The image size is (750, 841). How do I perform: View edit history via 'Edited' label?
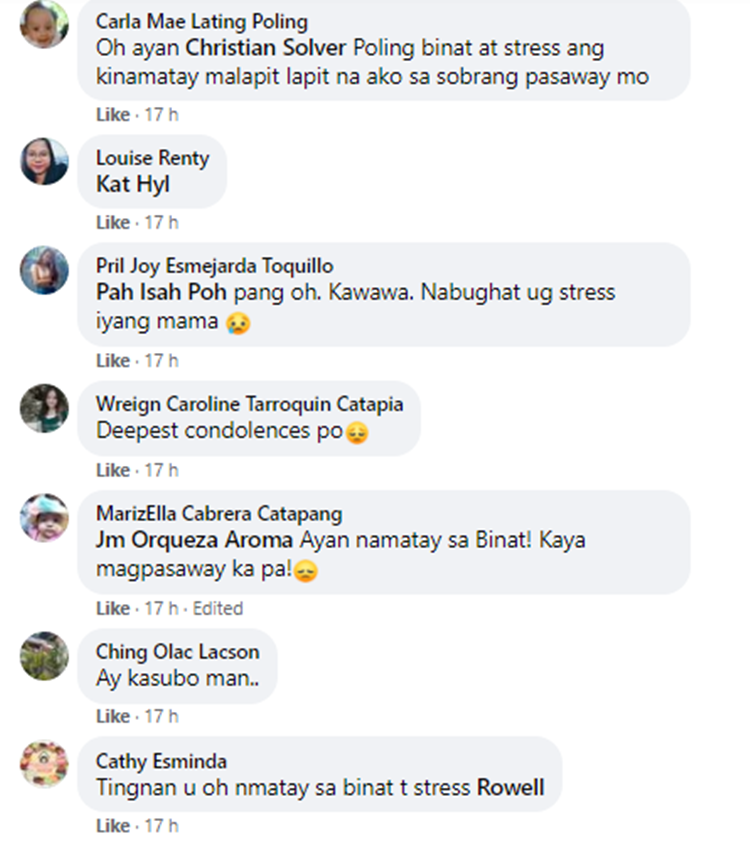(x=218, y=608)
